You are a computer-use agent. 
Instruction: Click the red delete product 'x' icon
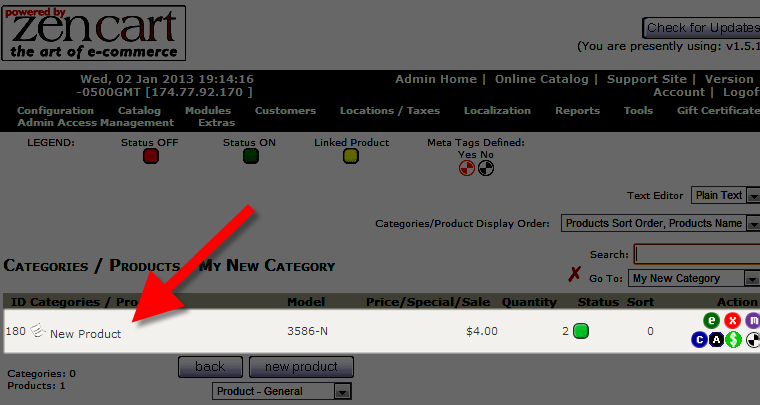733,321
